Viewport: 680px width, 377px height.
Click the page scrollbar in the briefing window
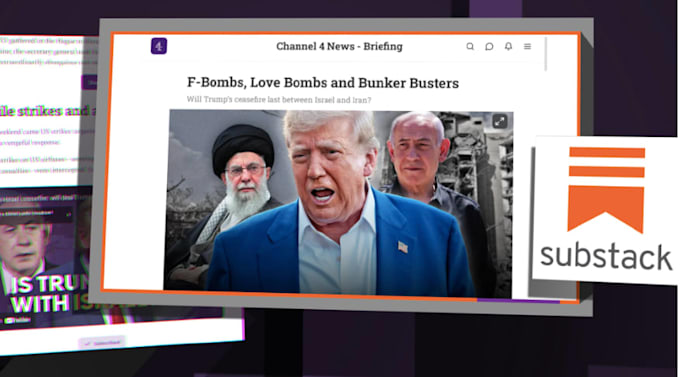(x=546, y=54)
